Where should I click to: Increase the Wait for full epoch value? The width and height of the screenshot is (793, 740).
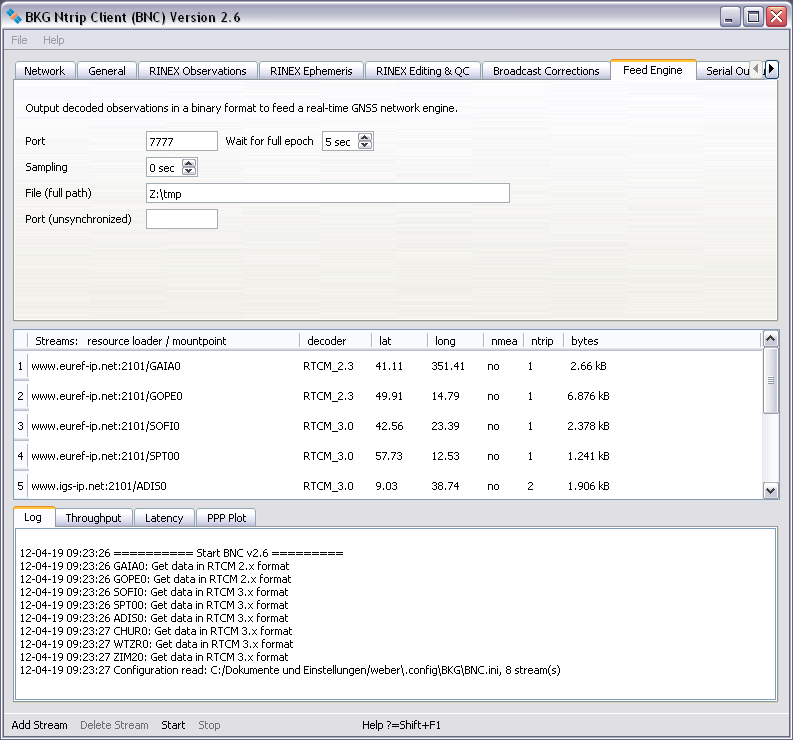tap(365, 138)
